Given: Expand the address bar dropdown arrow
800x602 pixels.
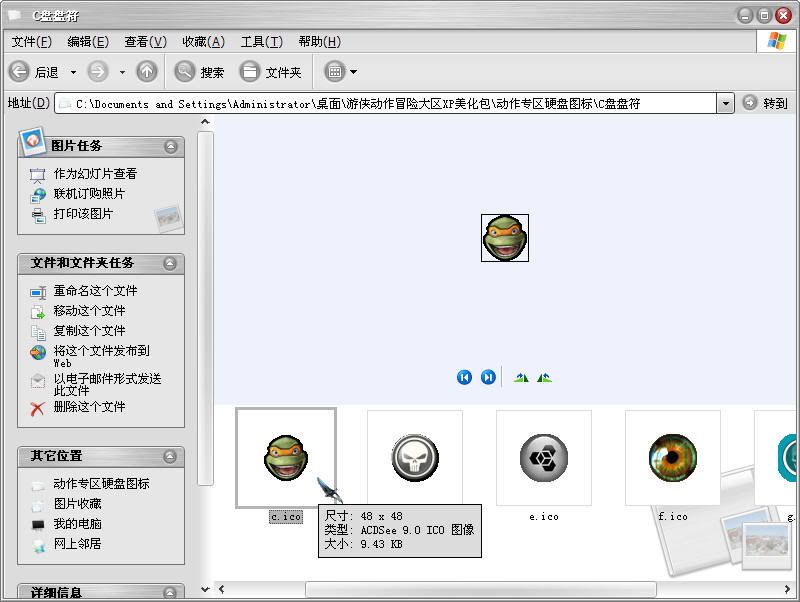Looking at the screenshot, I should (x=725, y=103).
